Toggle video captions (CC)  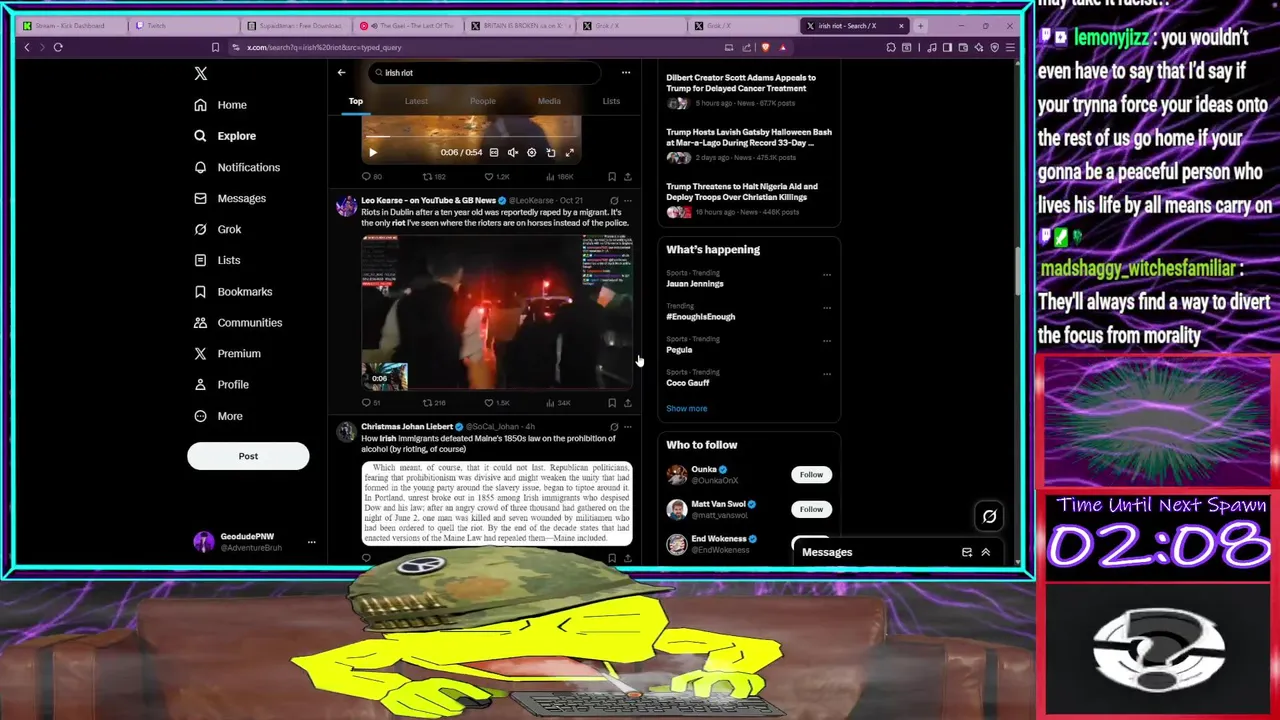pos(494,152)
